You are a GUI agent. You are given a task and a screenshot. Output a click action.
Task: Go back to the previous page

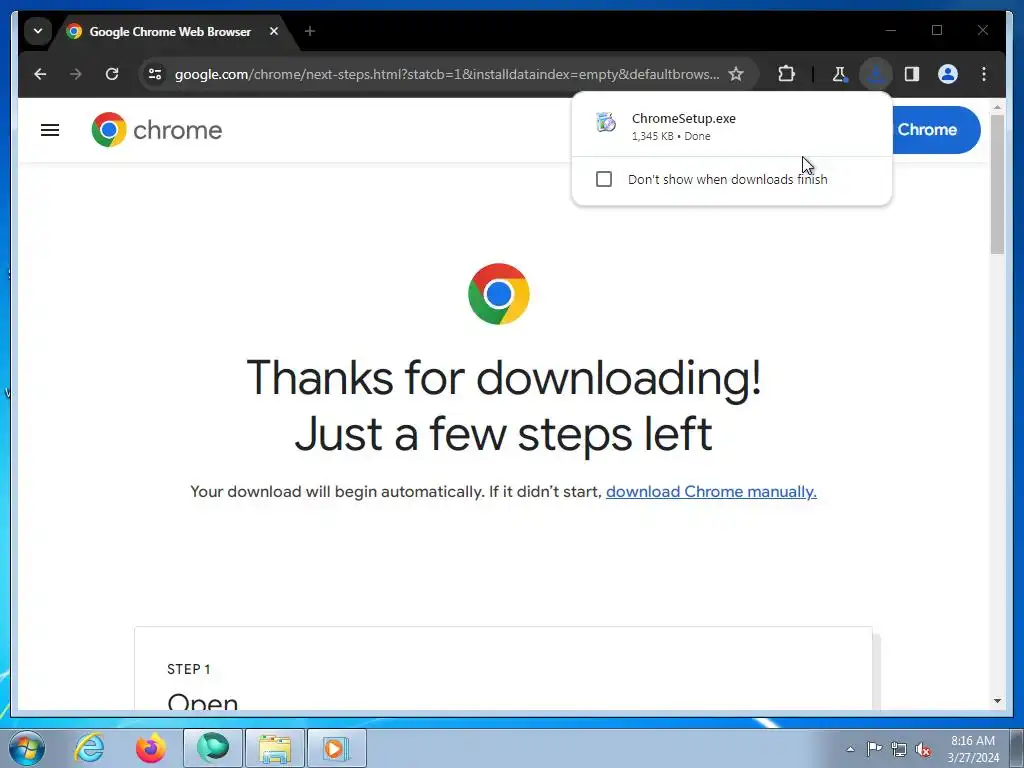coord(40,74)
